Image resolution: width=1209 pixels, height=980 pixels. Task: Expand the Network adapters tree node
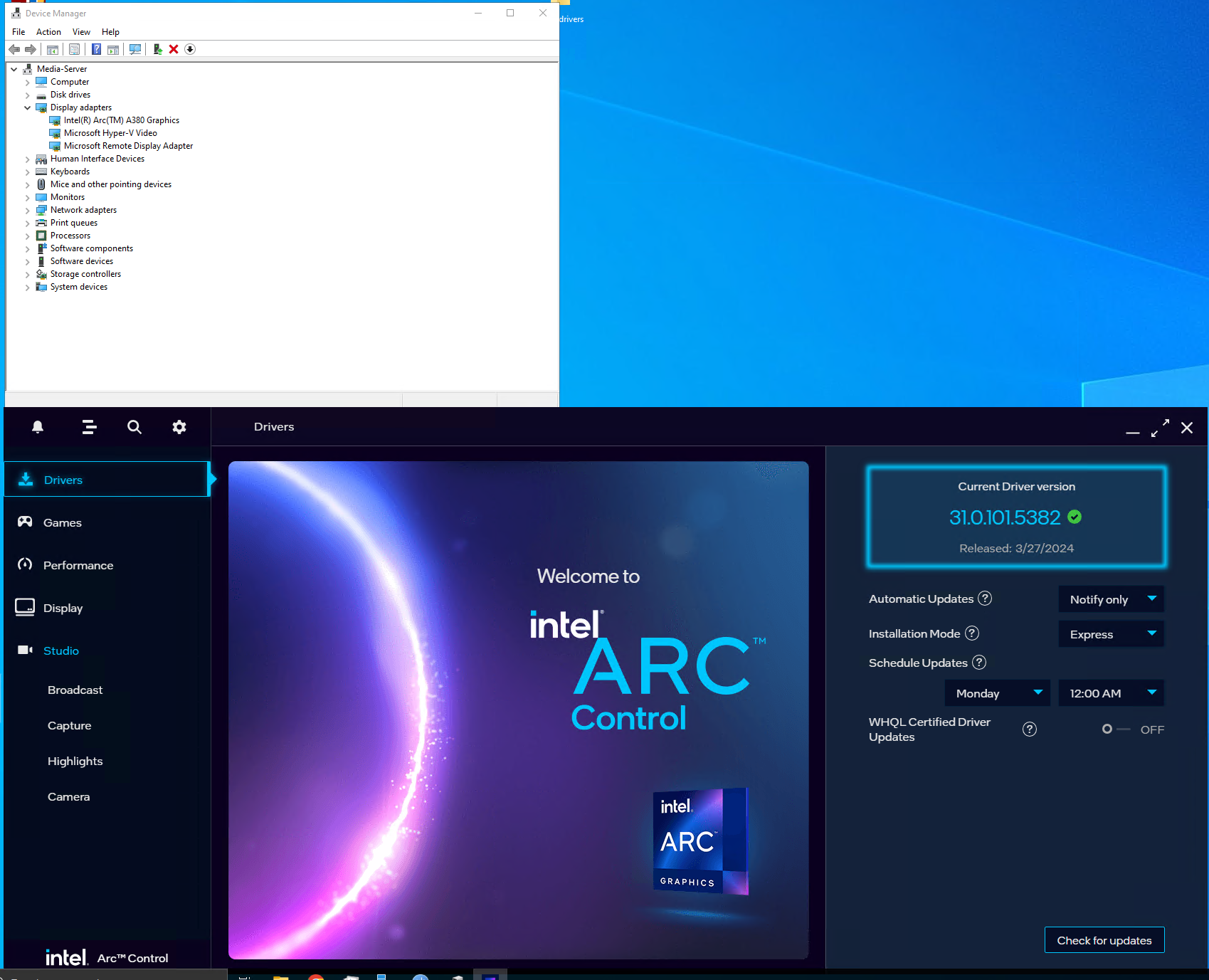(28, 209)
